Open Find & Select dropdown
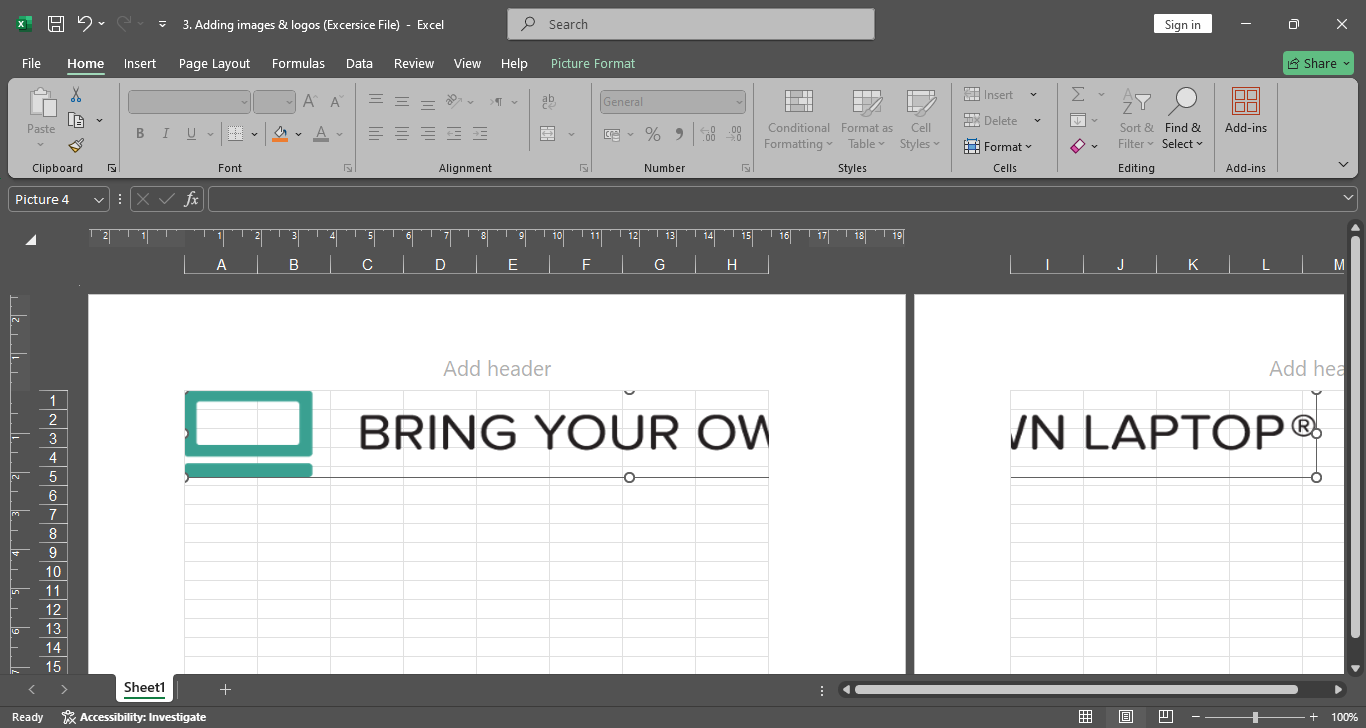The height and width of the screenshot is (728, 1366). (1183, 120)
